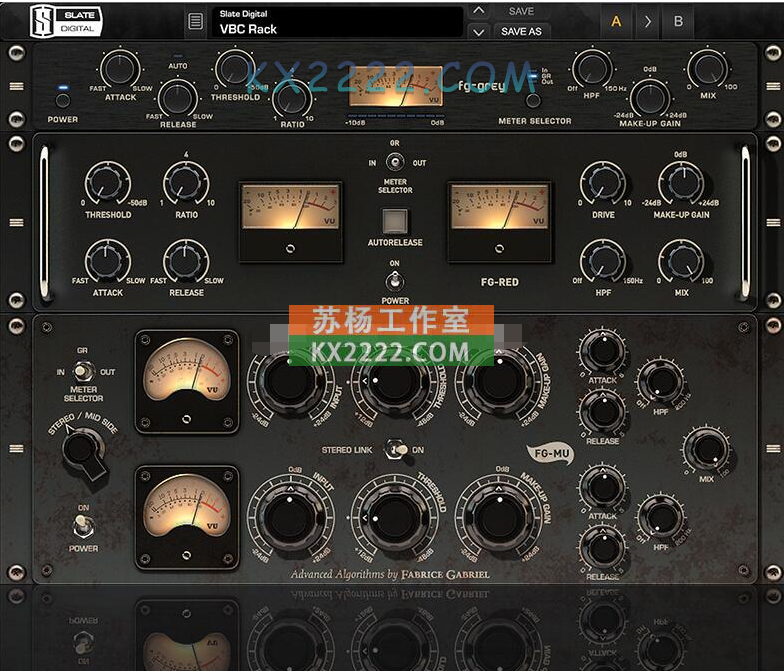Click the FG-Red DRIVE knob

tap(603, 183)
